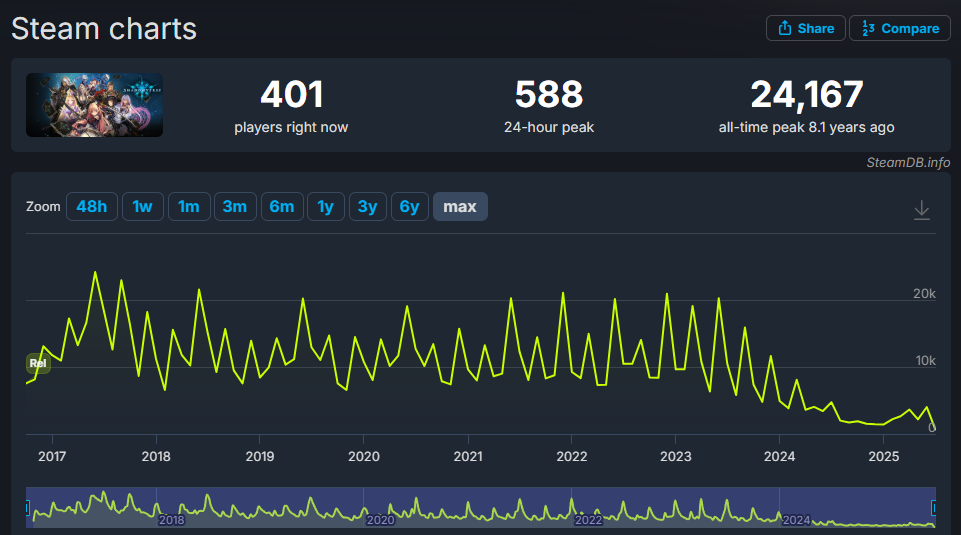
Task: Click the 2020 x-axis label
Action: coord(363,457)
